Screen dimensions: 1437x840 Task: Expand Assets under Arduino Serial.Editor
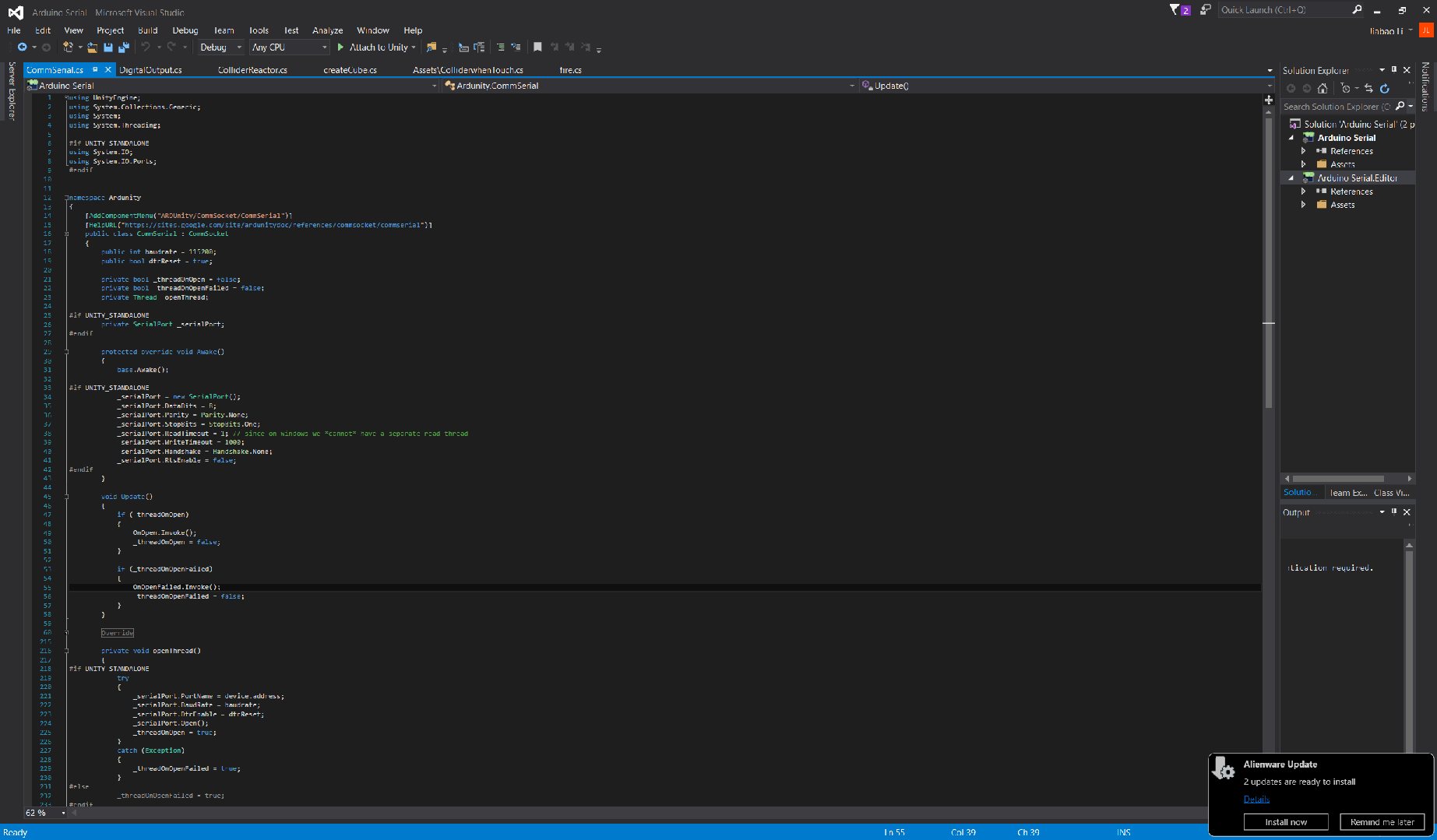(1303, 205)
